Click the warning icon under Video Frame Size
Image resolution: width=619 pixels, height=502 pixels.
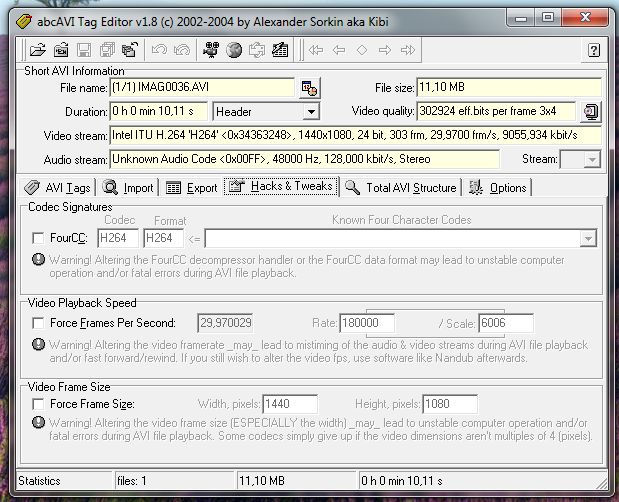[38, 423]
